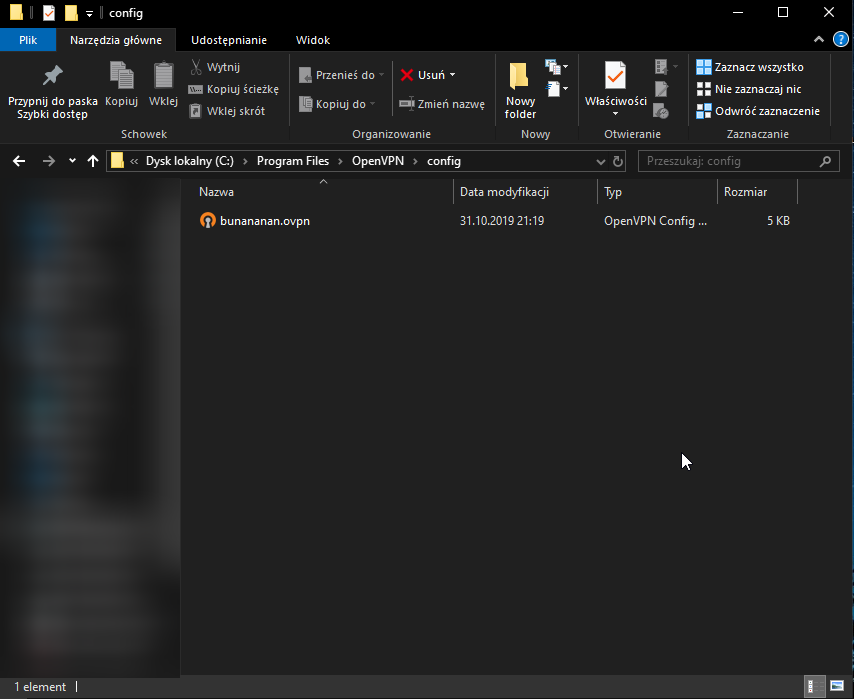Select all with Zaznacz wszystko
Screen dimensions: 854x699
tap(750, 67)
